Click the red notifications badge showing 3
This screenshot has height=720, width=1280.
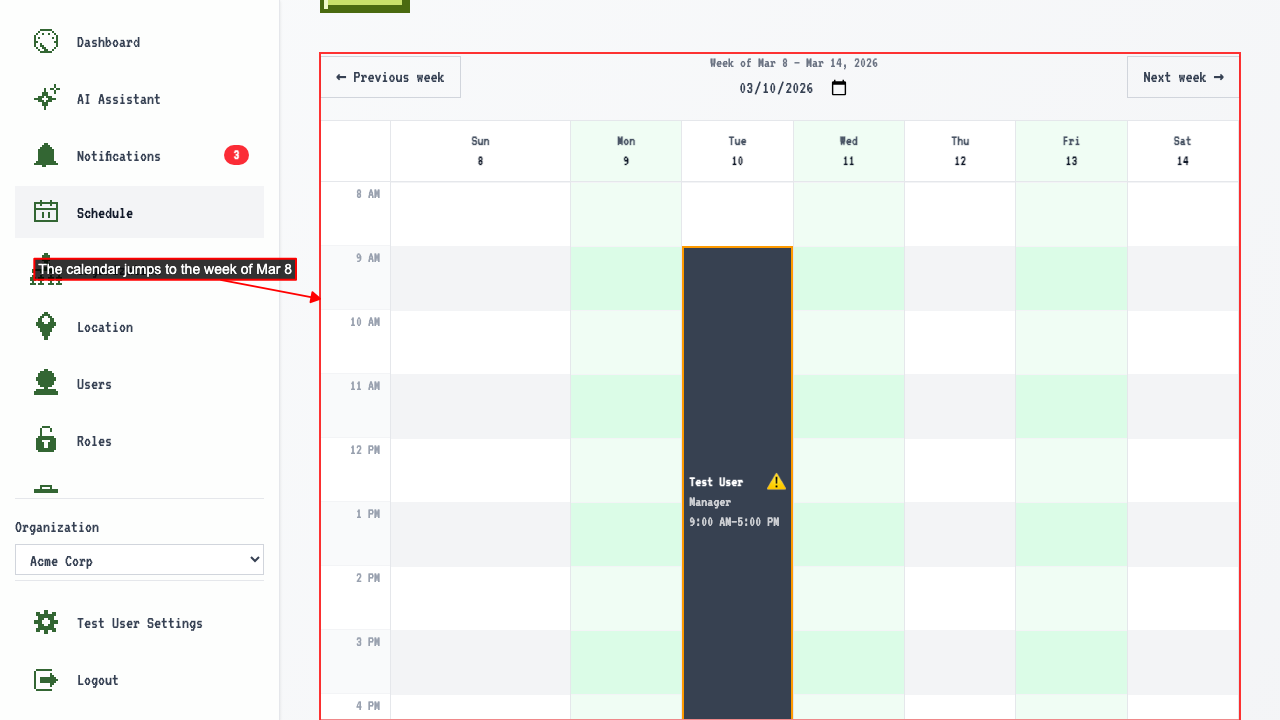click(x=236, y=155)
